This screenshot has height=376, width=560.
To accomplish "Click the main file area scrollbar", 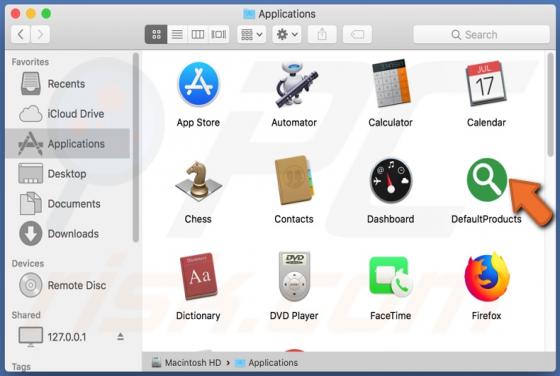I will click(x=550, y=104).
